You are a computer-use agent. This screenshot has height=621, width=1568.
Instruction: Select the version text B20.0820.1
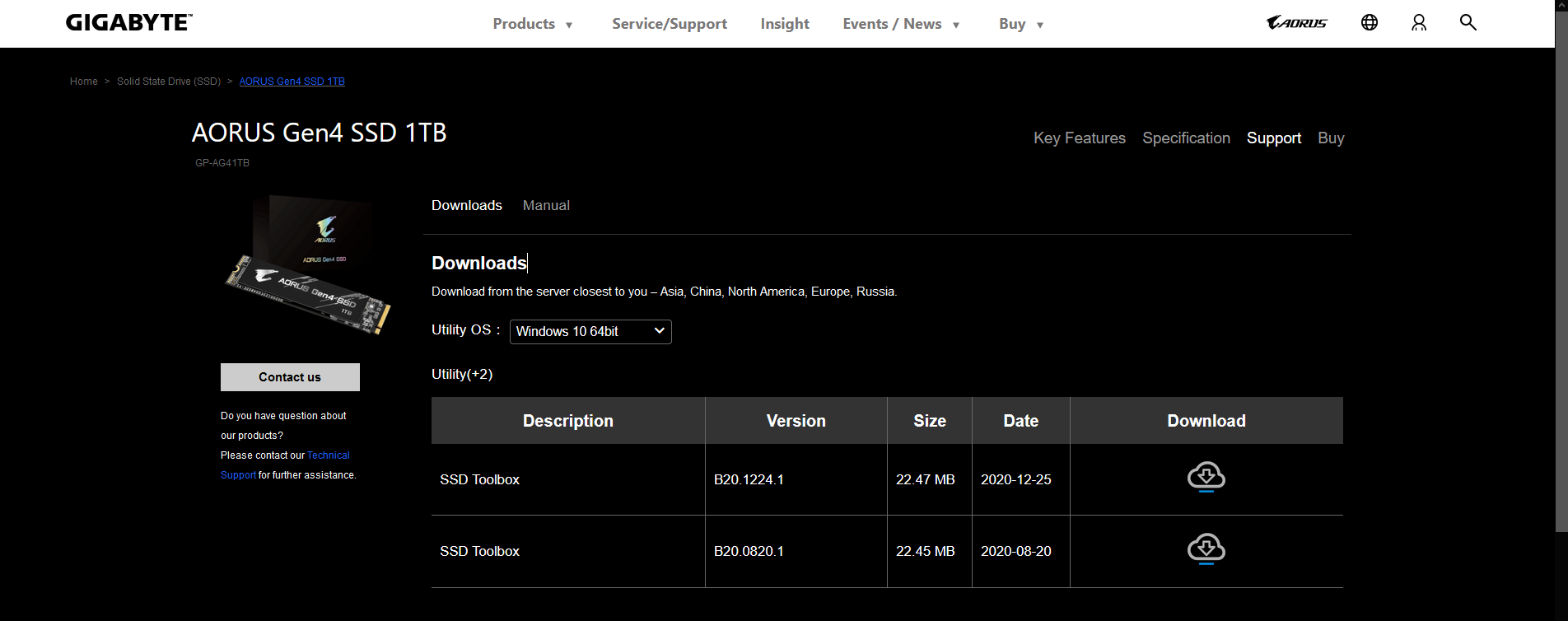click(749, 552)
